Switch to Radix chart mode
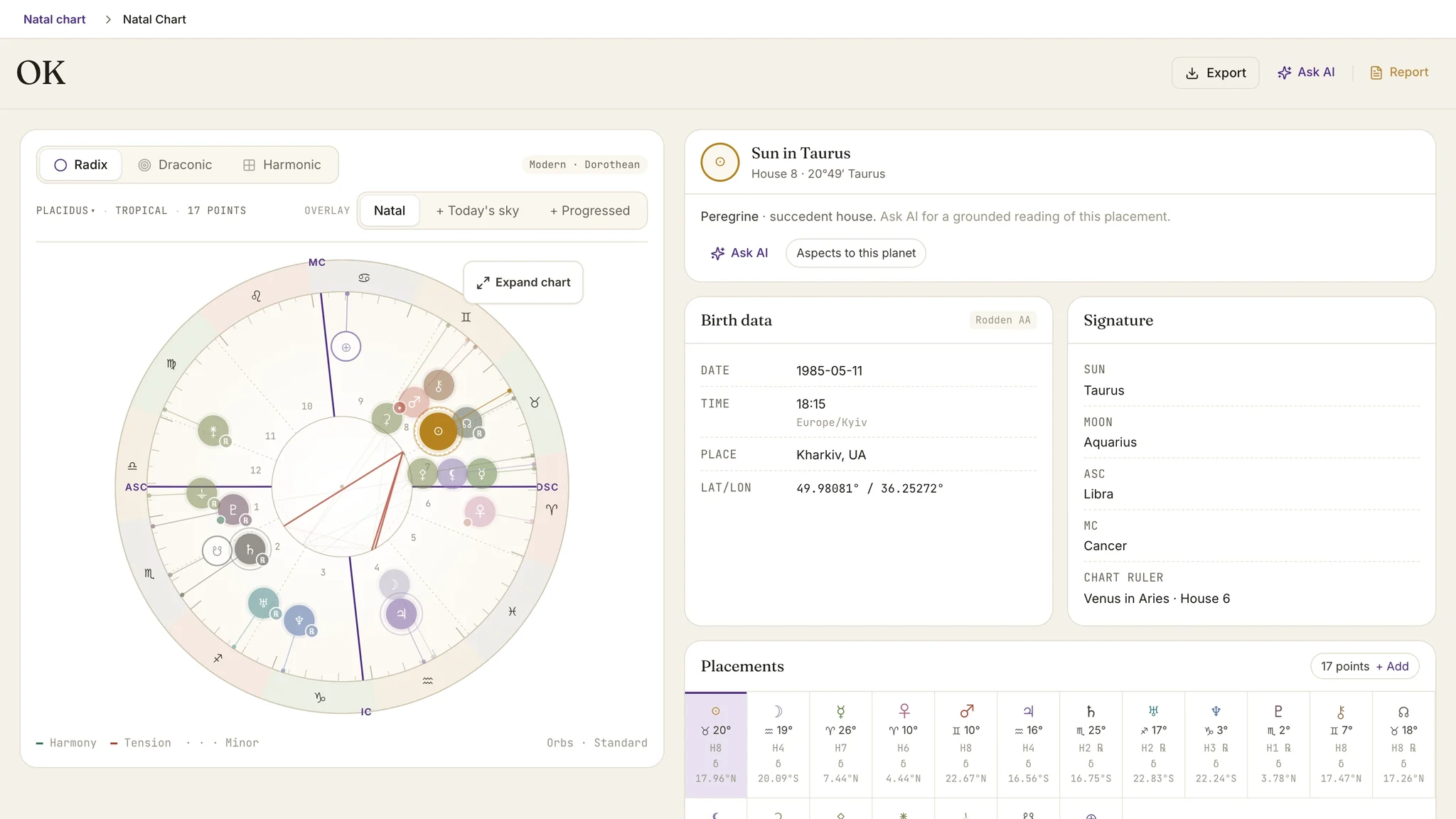The height and width of the screenshot is (819, 1456). coord(80,165)
